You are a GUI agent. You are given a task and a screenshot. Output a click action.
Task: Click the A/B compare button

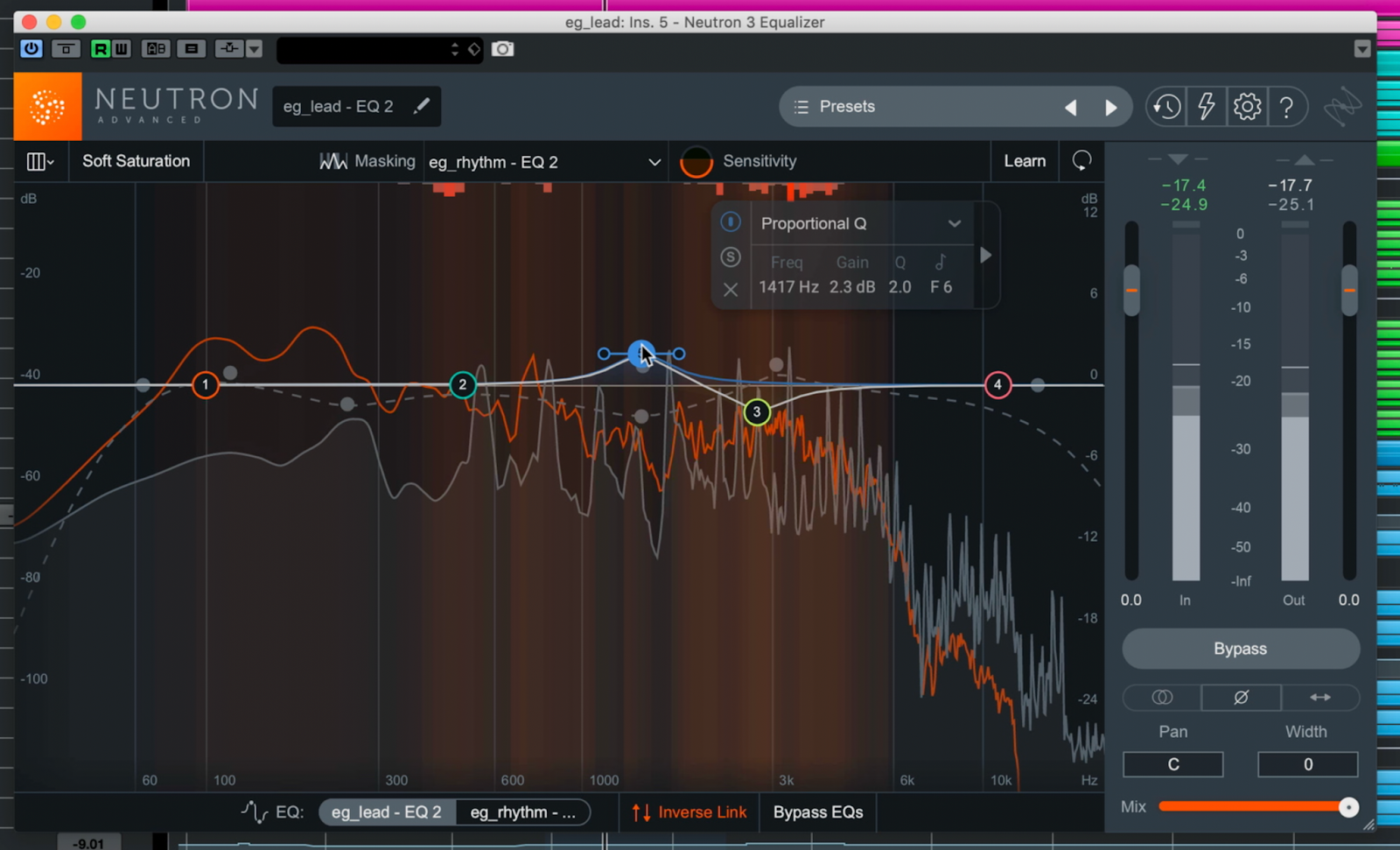click(x=156, y=49)
